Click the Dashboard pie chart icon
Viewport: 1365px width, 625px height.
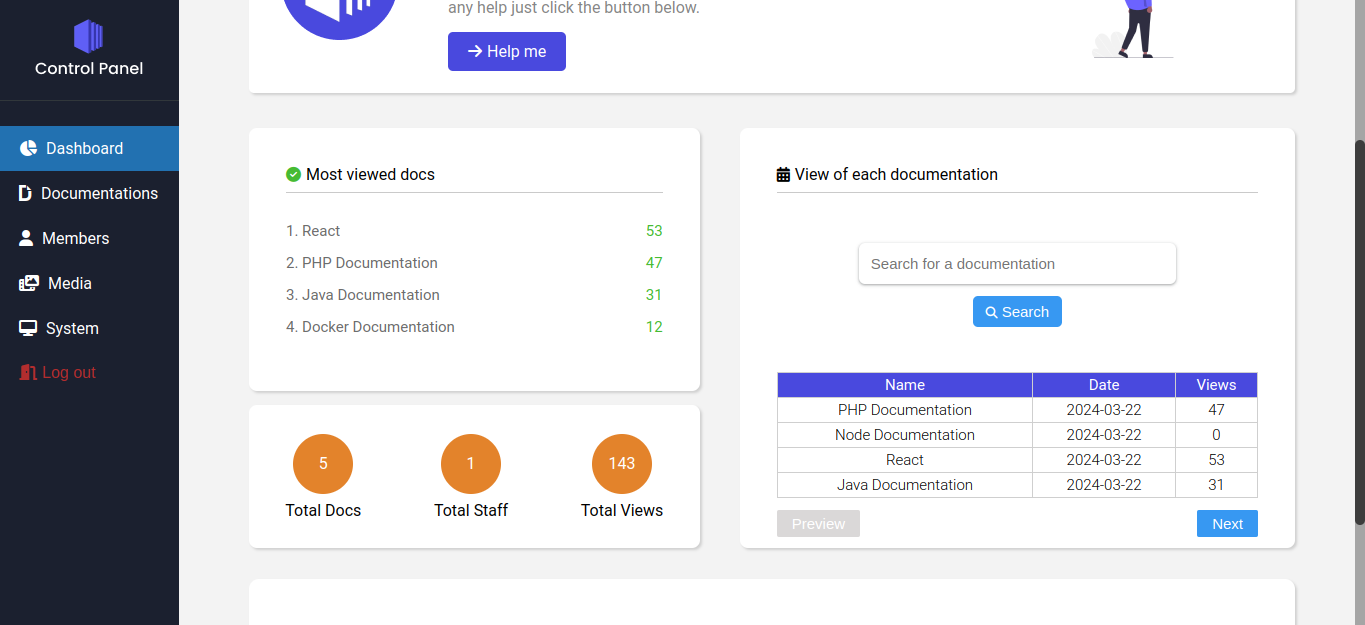pos(28,148)
